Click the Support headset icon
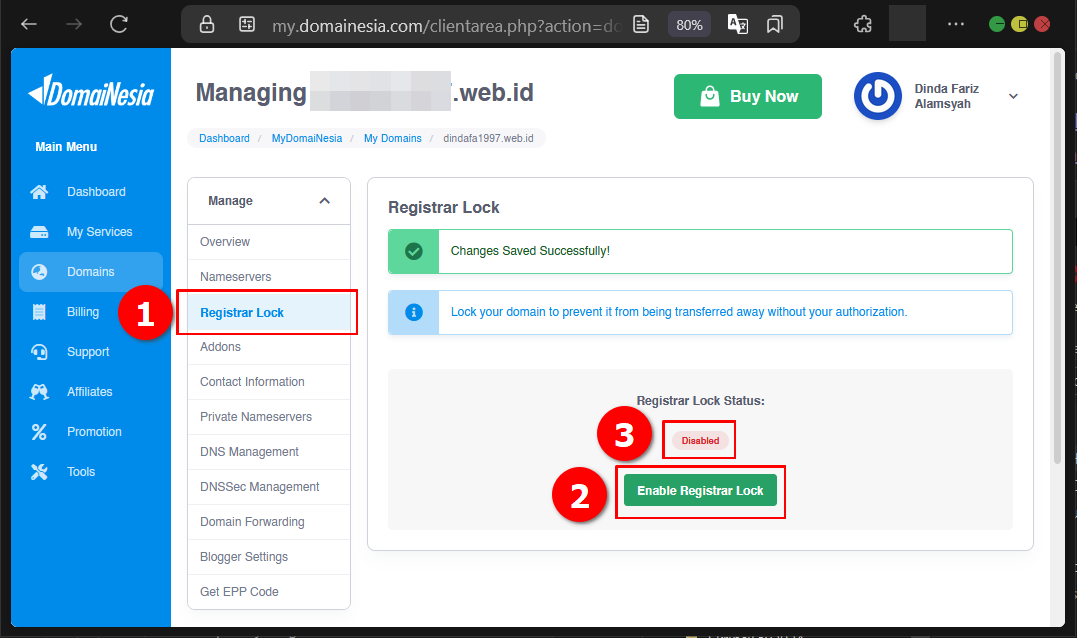The image size is (1077, 638). 39,352
